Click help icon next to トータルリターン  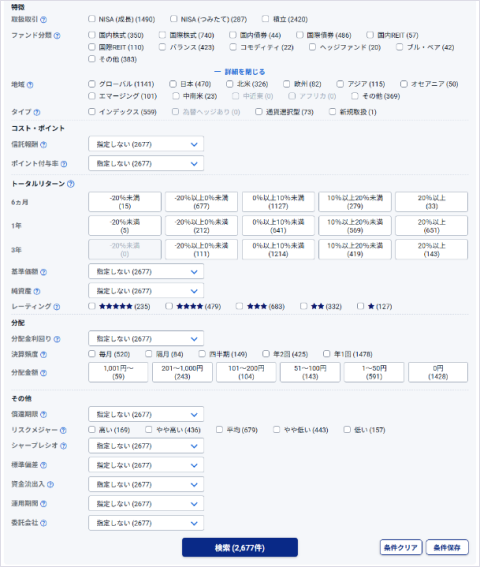71,184
